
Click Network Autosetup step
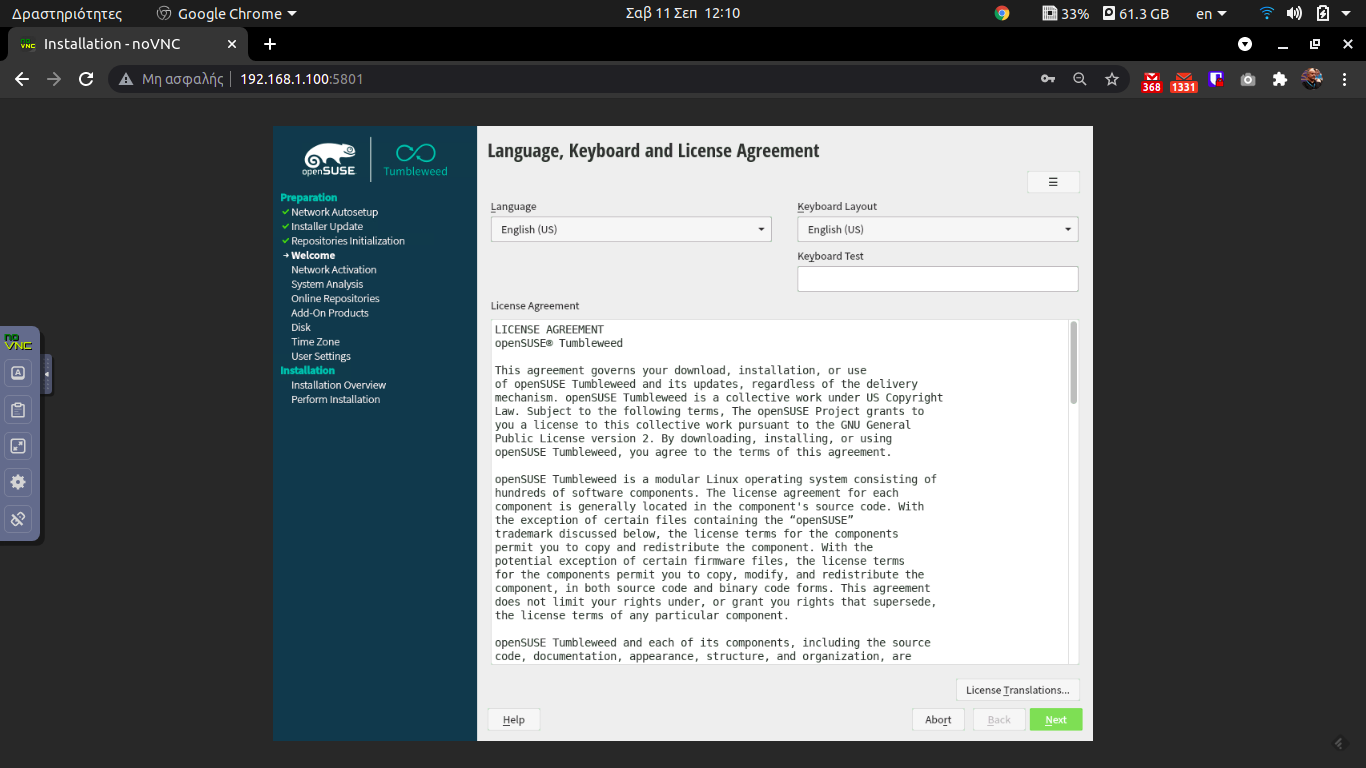pyautogui.click(x=335, y=212)
